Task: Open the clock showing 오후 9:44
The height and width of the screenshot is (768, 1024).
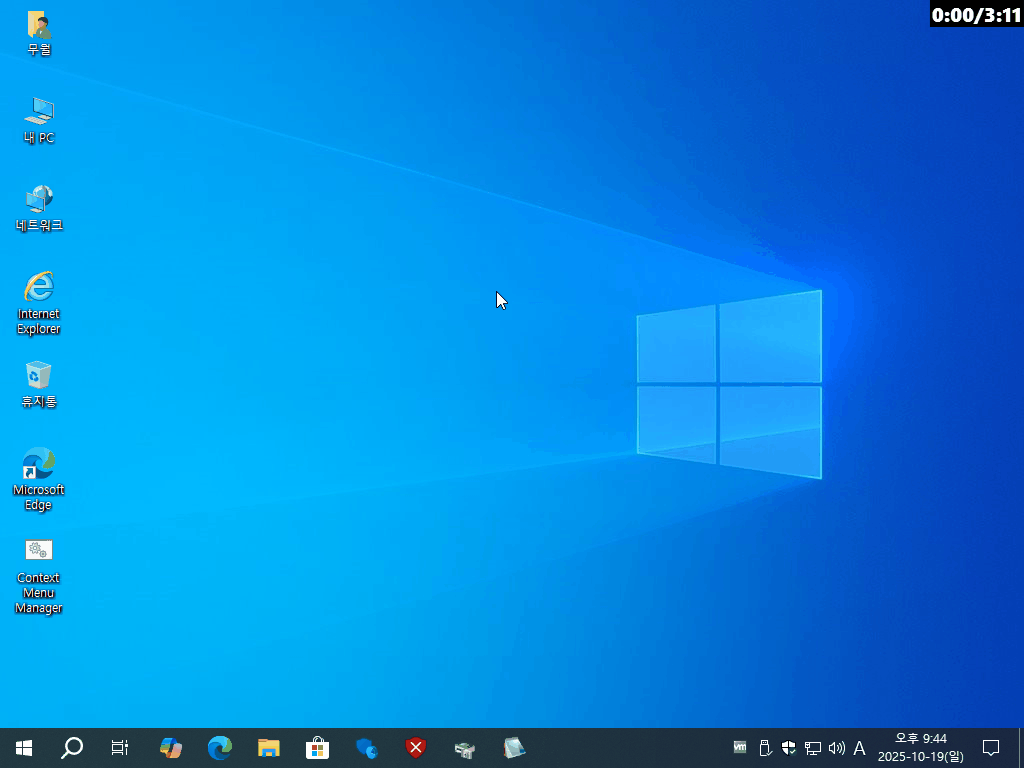Action: click(921, 748)
